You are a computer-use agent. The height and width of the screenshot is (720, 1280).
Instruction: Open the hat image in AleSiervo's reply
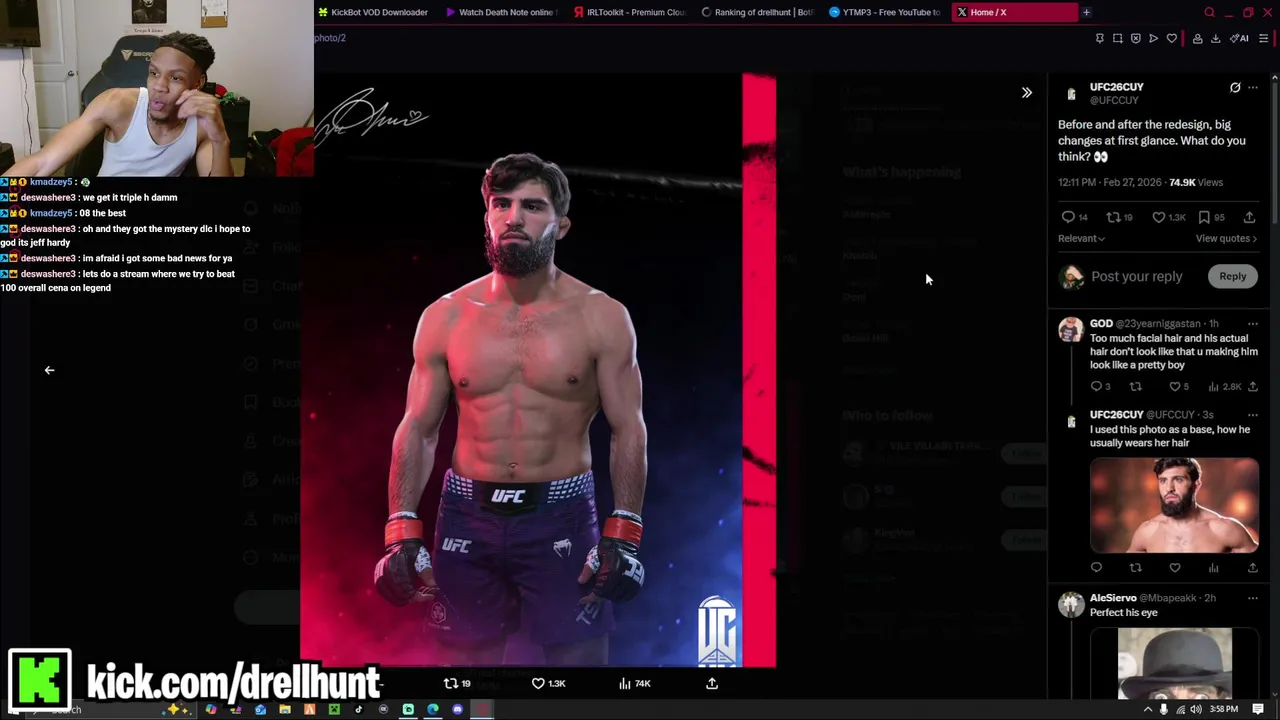click(x=1174, y=664)
